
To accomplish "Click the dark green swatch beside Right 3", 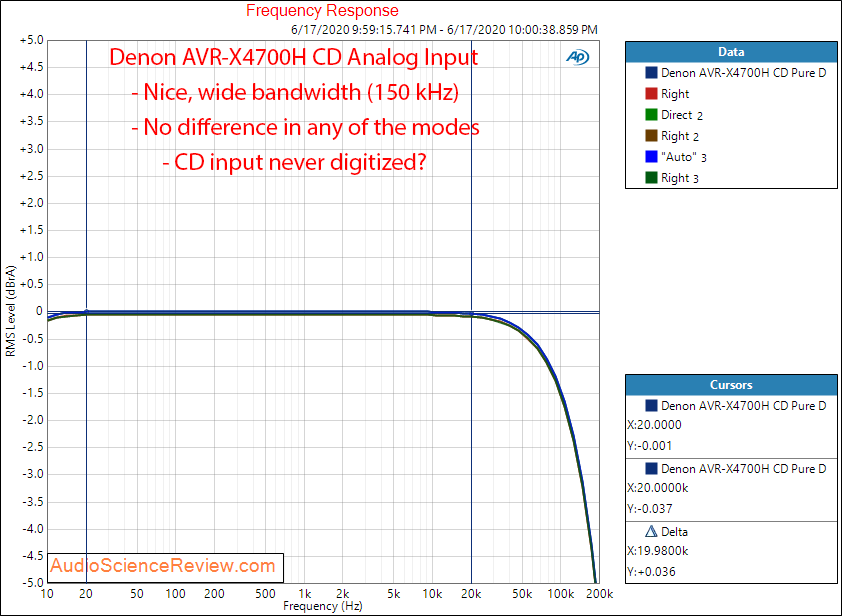I will coord(651,177).
